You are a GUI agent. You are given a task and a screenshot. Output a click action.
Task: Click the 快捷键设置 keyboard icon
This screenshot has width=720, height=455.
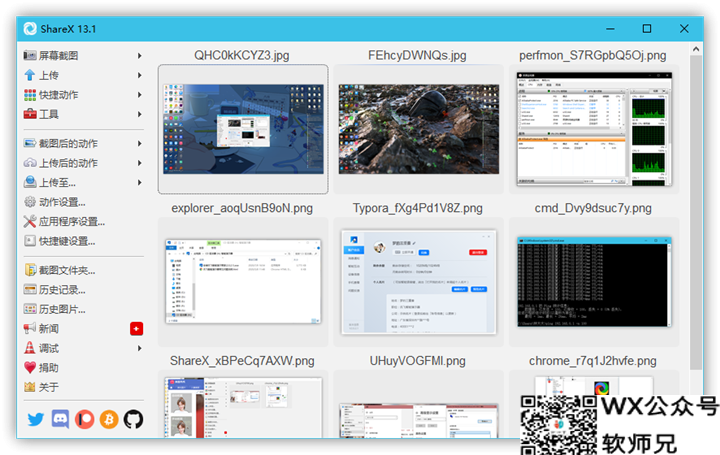tap(30, 241)
